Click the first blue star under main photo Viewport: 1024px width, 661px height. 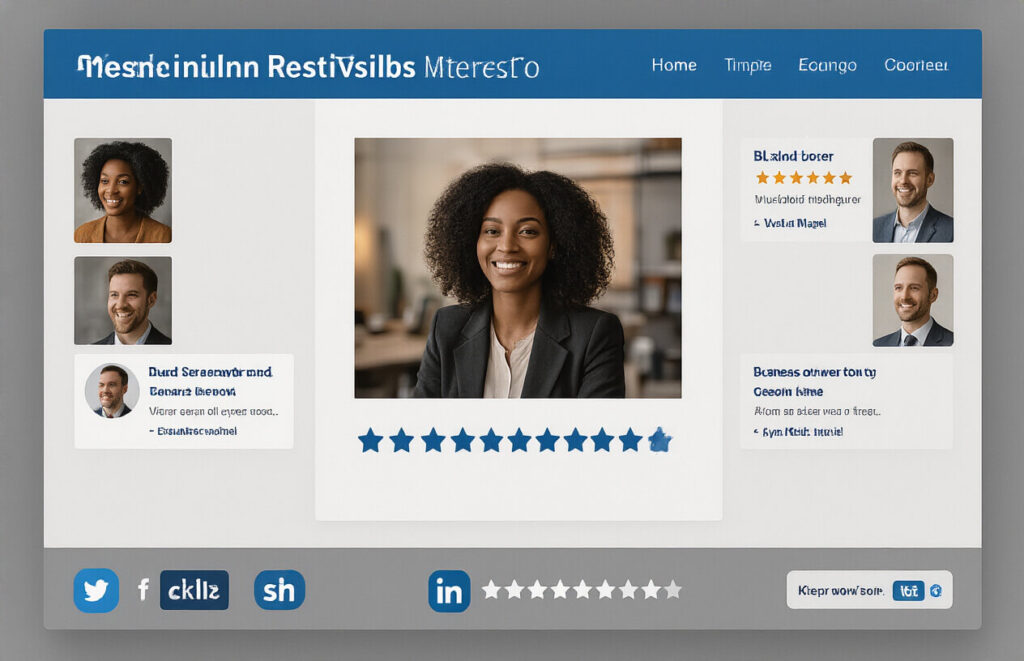click(371, 440)
